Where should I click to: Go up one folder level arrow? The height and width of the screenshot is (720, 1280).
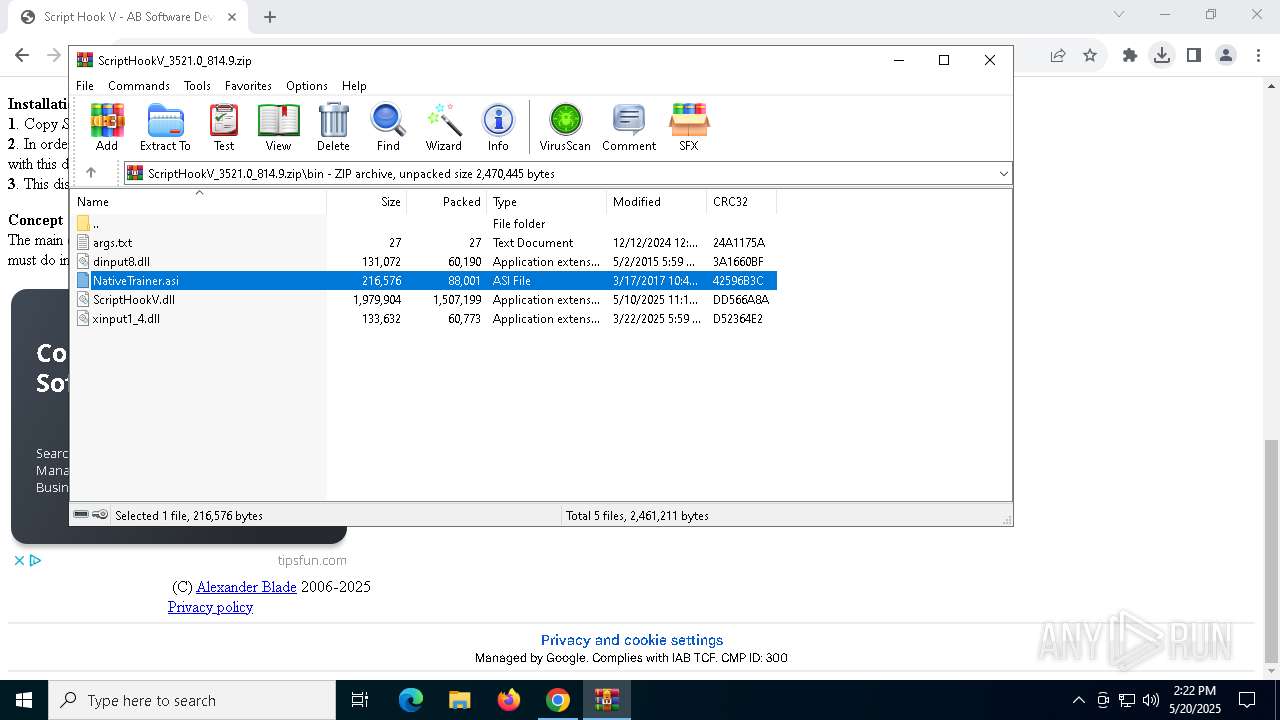(x=91, y=173)
